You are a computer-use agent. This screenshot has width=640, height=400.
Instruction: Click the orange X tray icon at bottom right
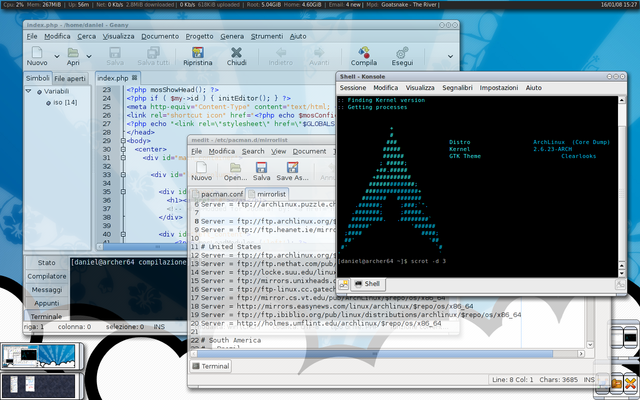(x=630, y=384)
